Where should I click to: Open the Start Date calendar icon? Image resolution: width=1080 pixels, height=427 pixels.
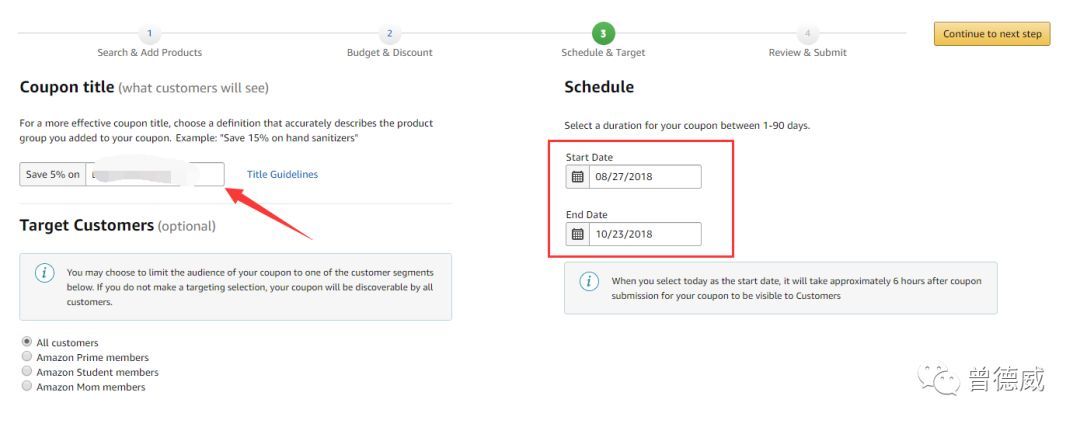577,176
